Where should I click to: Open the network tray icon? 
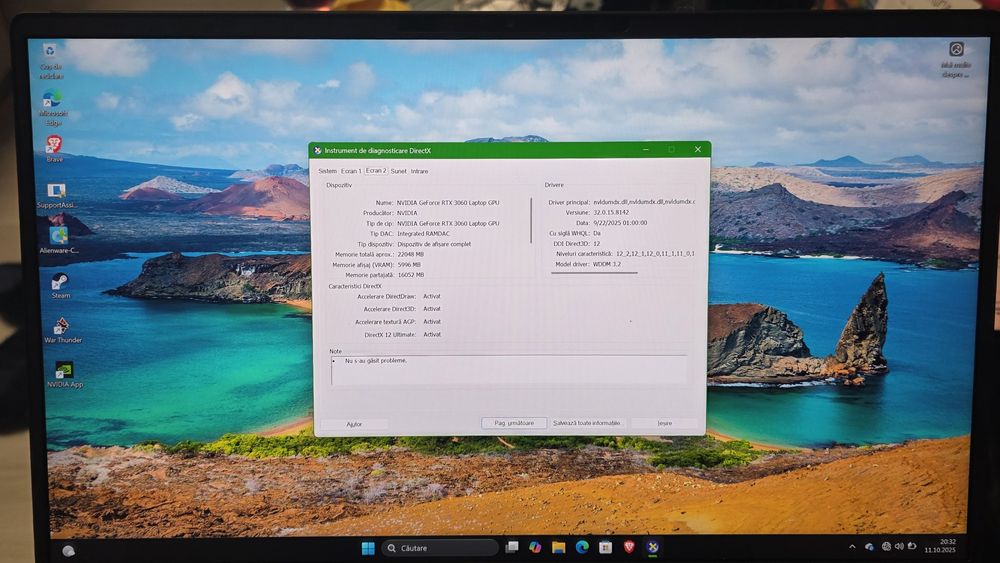pos(886,546)
